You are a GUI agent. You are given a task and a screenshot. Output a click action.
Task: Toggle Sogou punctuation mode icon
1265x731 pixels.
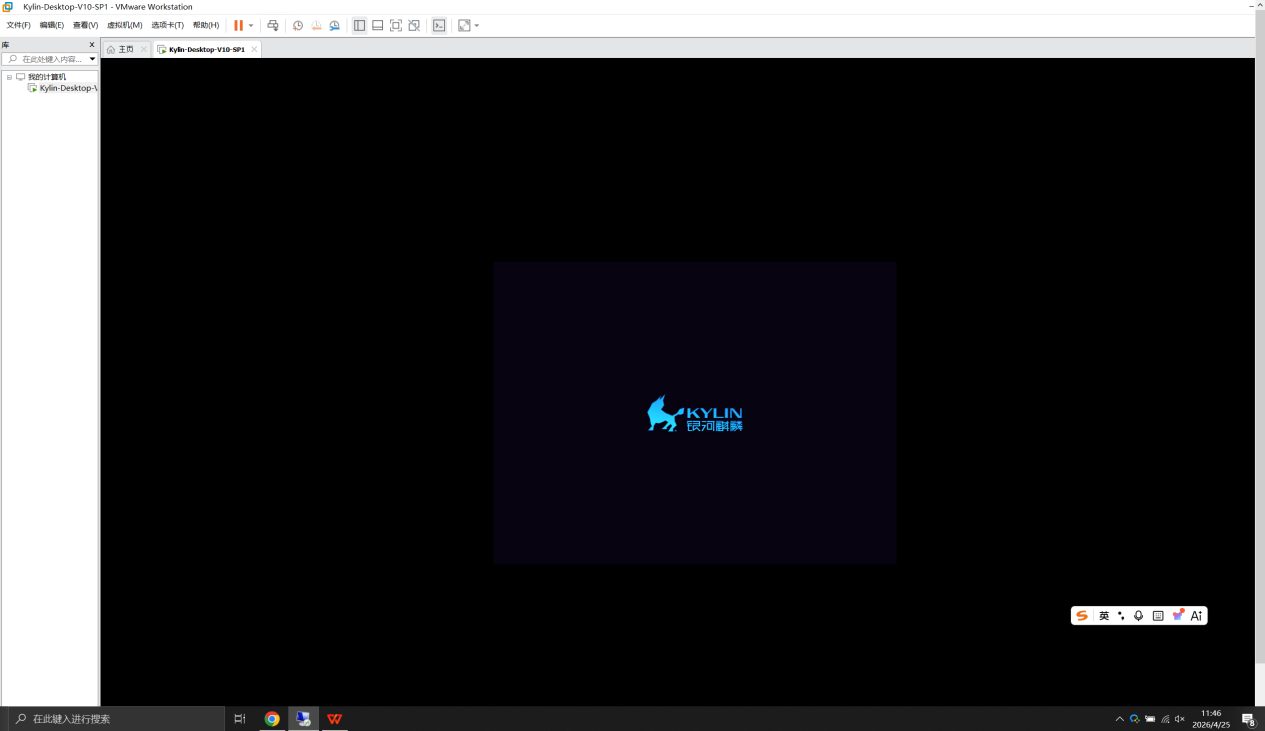click(1121, 616)
